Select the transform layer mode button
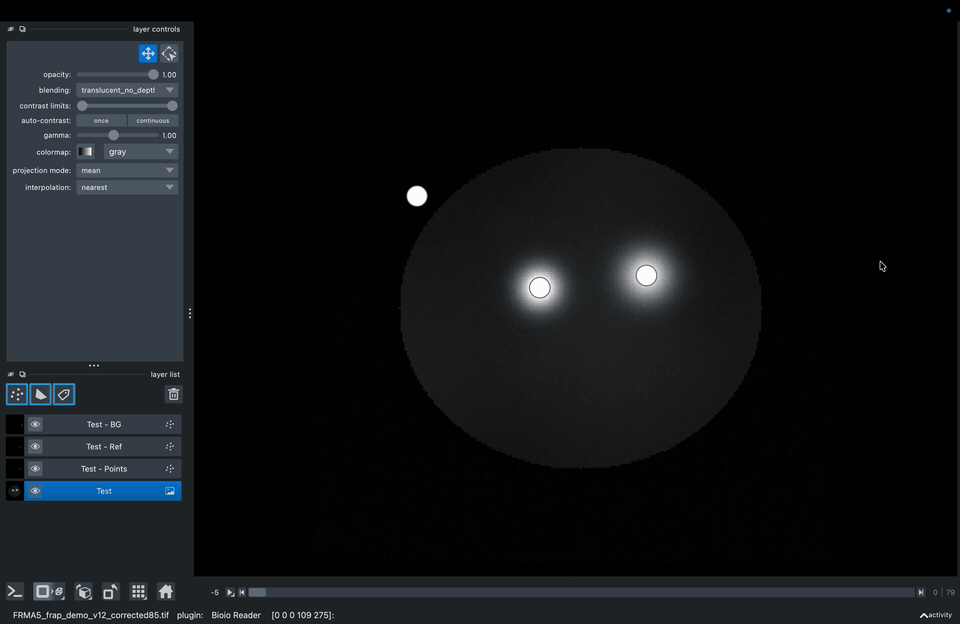This screenshot has height=624, width=960. point(169,54)
